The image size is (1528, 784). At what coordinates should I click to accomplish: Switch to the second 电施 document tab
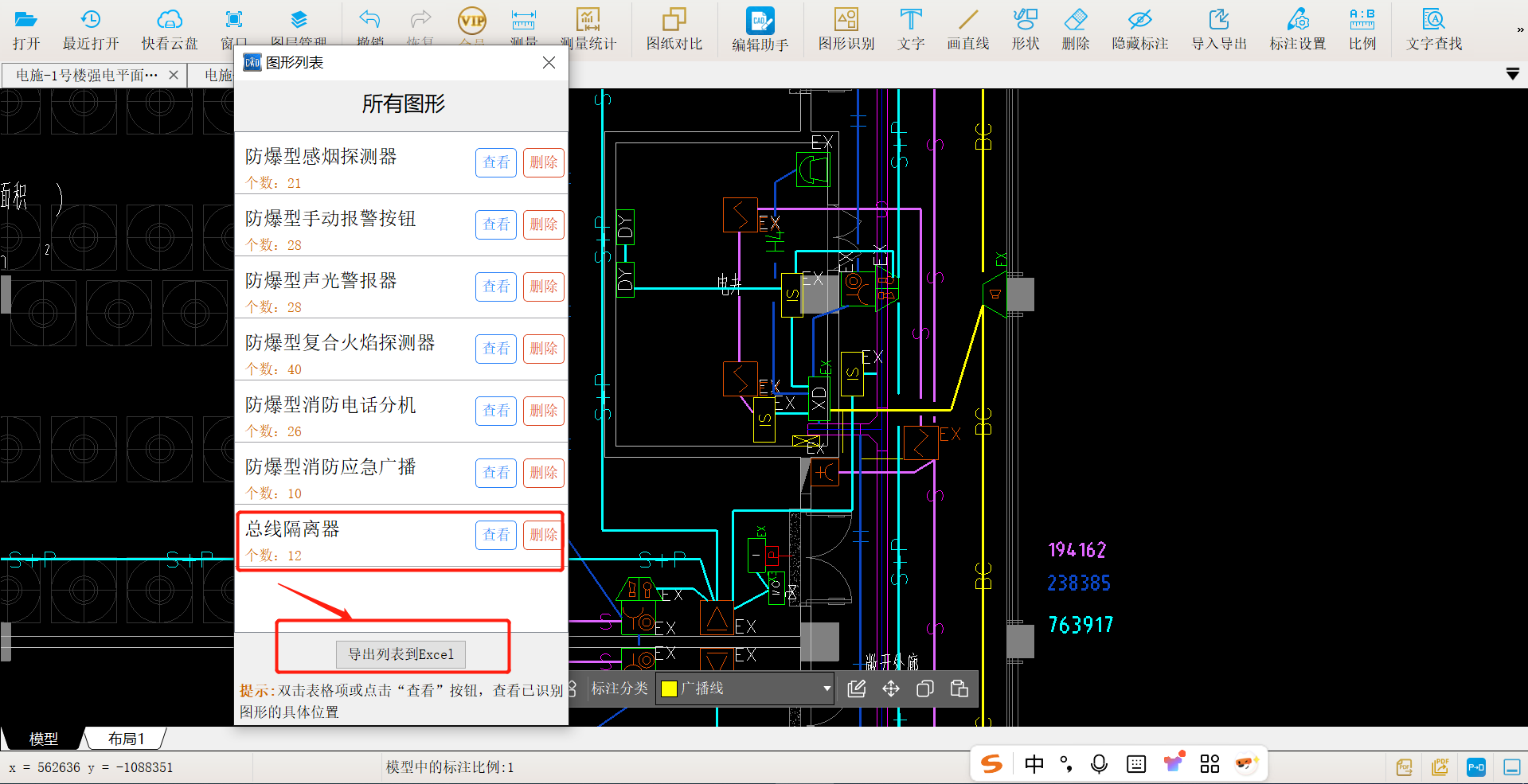(217, 75)
